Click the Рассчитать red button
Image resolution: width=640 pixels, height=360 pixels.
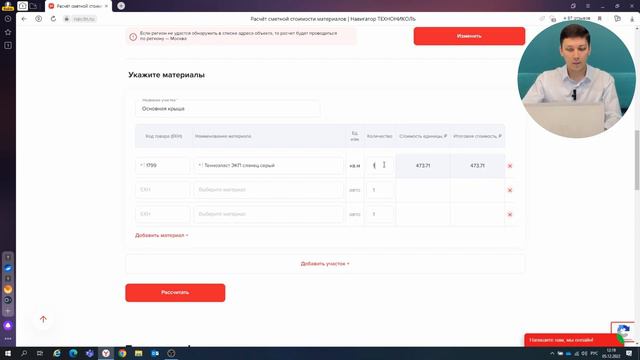pyautogui.click(x=175, y=293)
